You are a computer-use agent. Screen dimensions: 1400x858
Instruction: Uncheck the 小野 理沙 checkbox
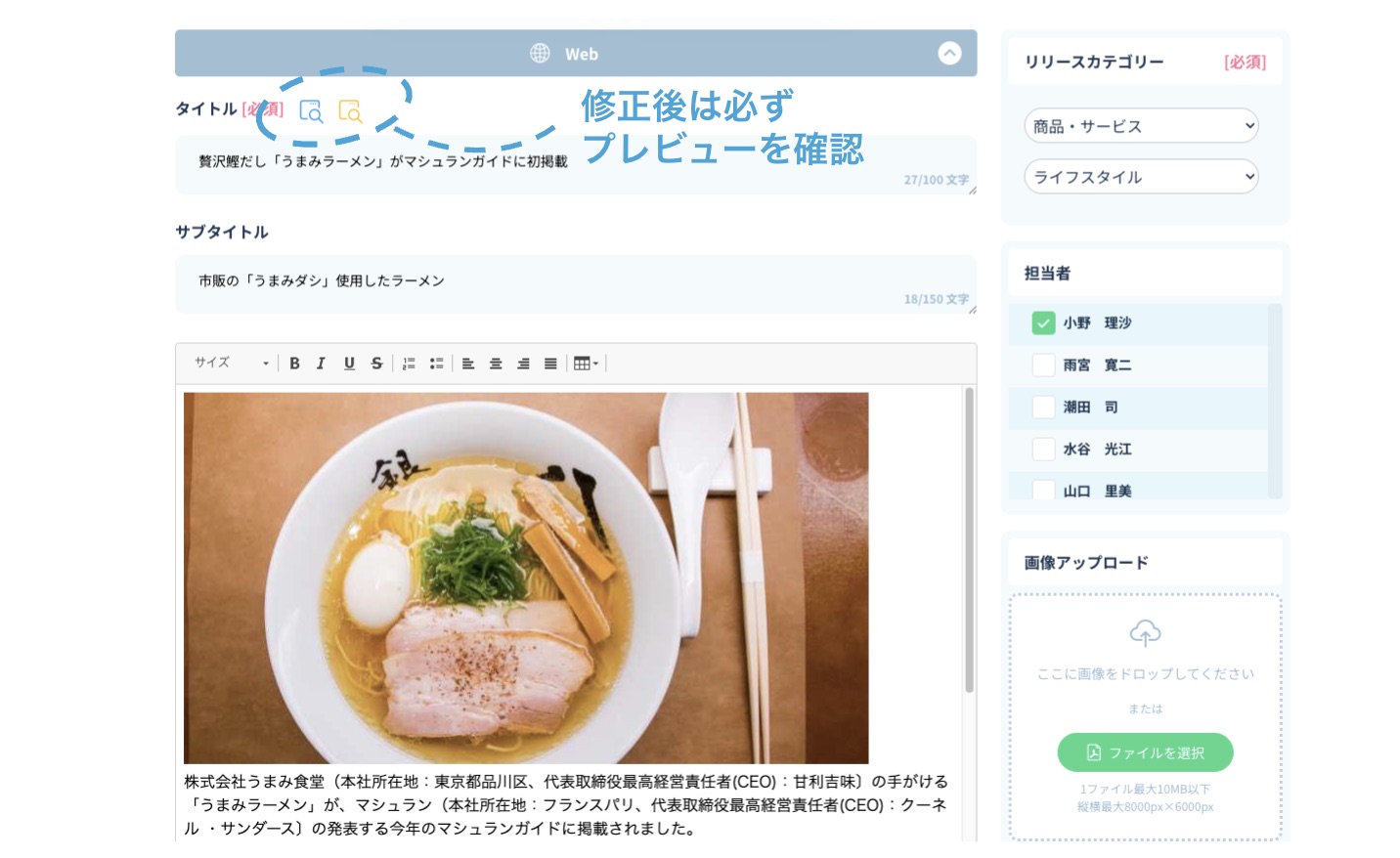coord(1043,323)
